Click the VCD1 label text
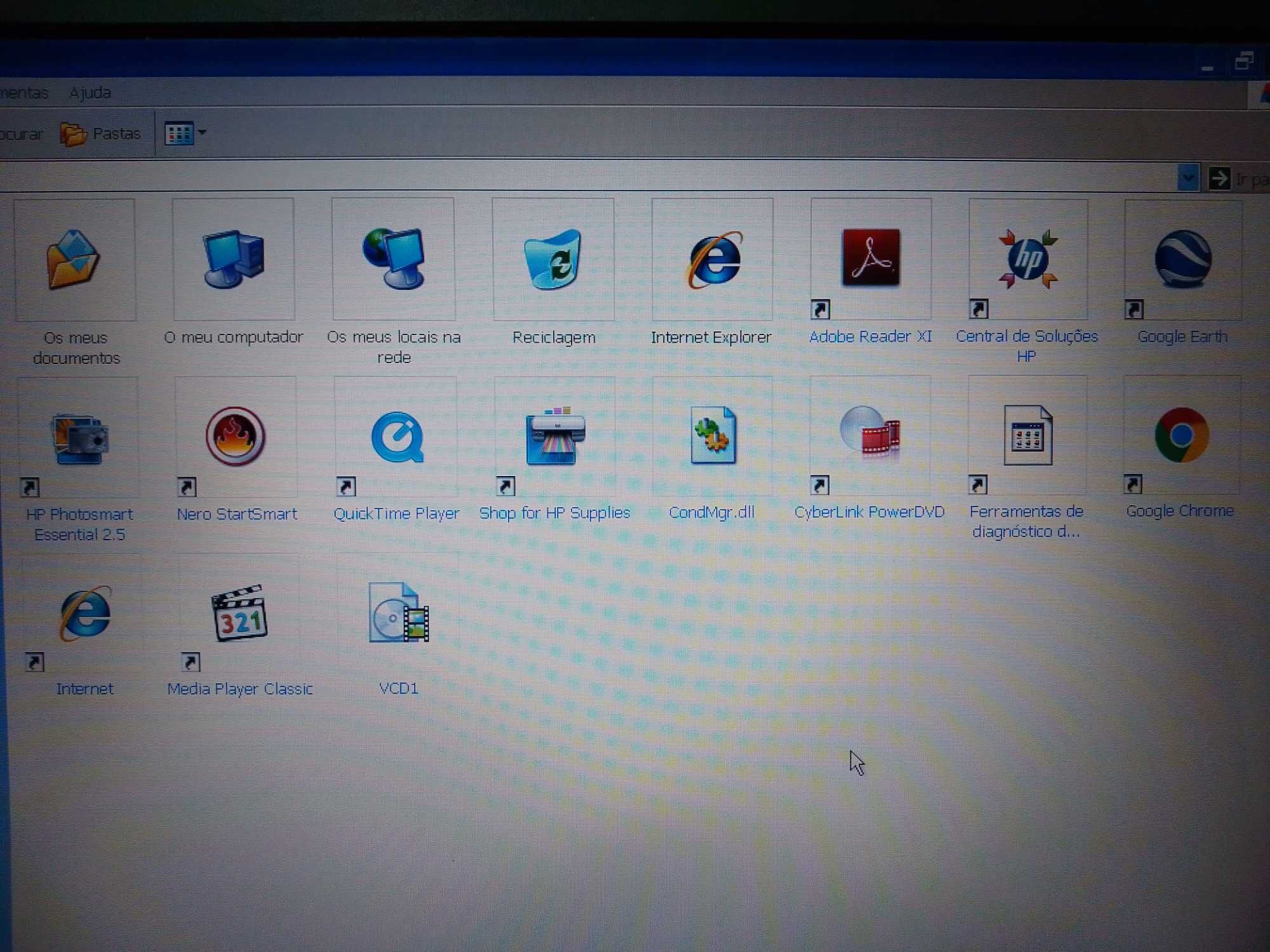The image size is (1270, 952). pyautogui.click(x=398, y=689)
